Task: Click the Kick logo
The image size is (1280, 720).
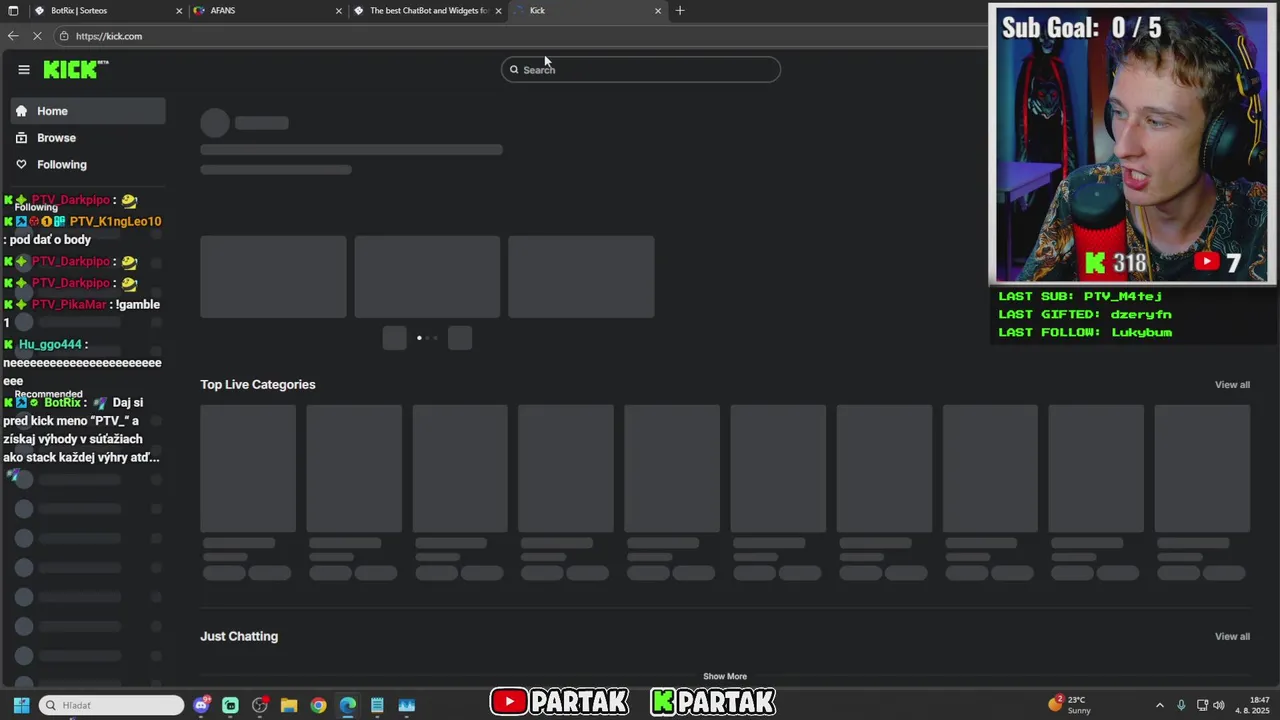Action: (x=76, y=69)
